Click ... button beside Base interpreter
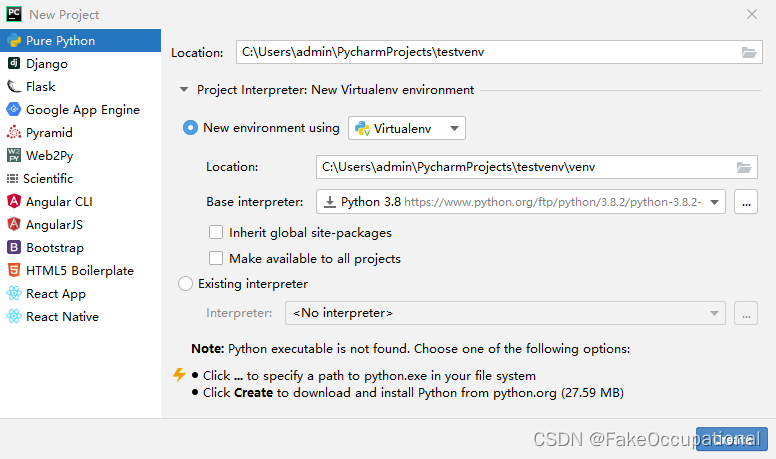776x459 pixels. [746, 202]
